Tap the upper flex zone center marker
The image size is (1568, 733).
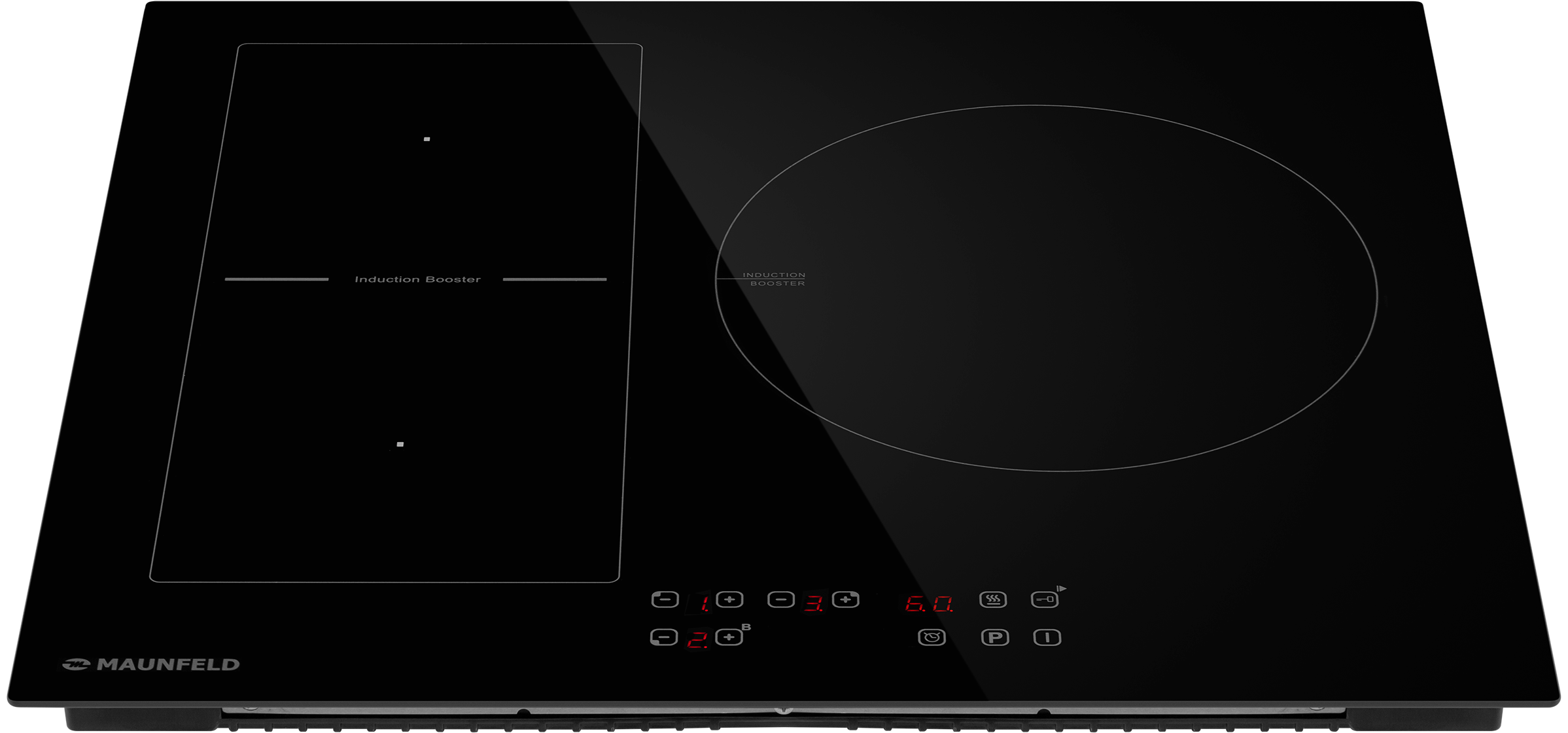point(427,139)
